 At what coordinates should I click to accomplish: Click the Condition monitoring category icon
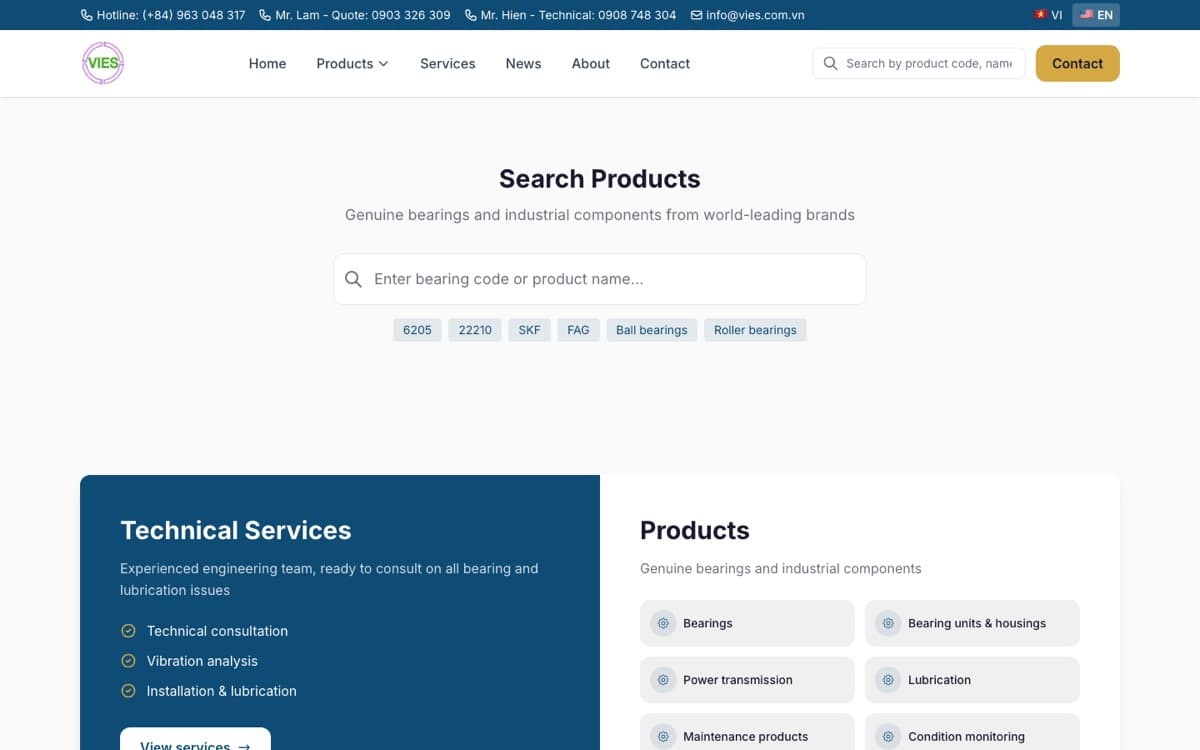[x=888, y=737]
